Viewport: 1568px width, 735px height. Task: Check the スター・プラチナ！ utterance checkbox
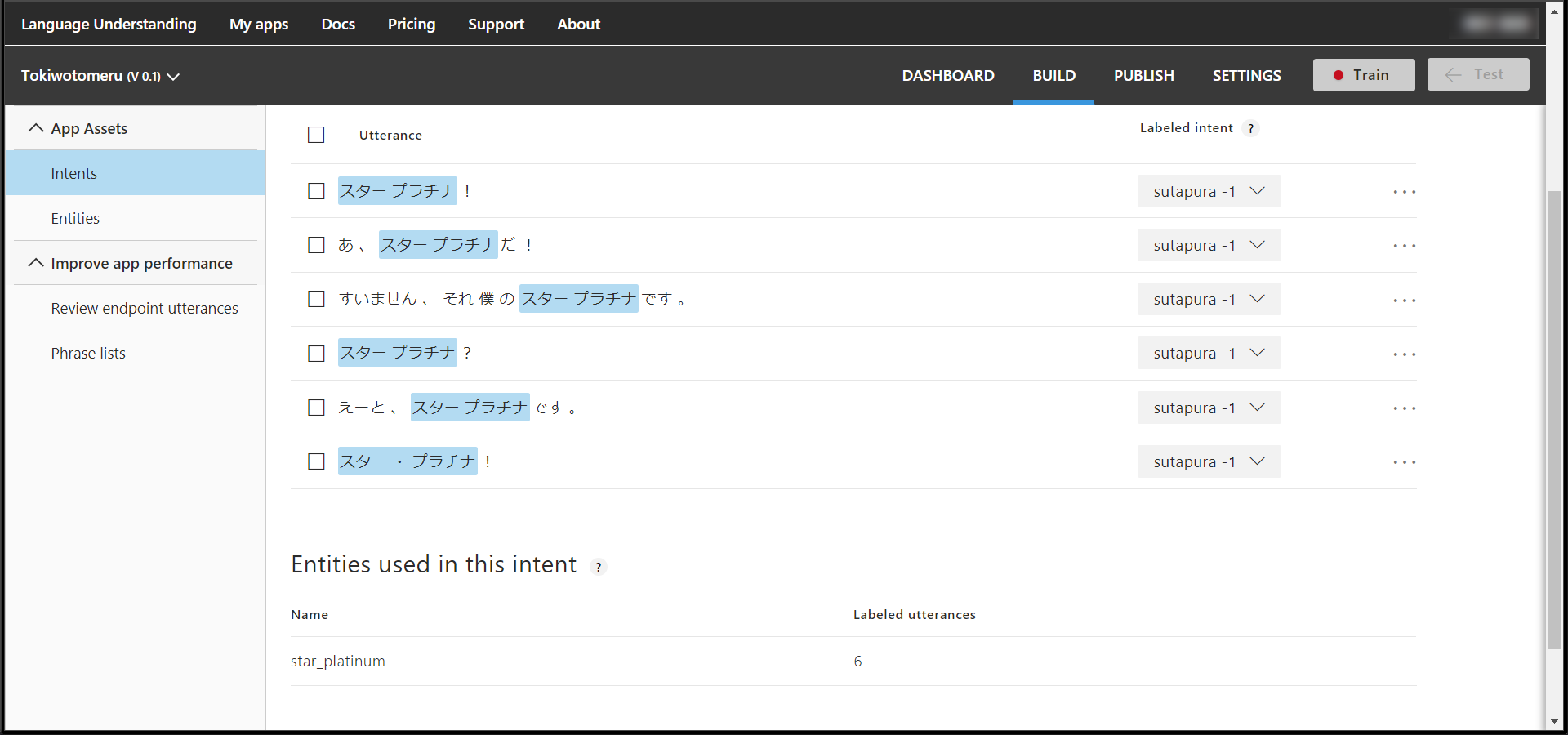click(316, 461)
